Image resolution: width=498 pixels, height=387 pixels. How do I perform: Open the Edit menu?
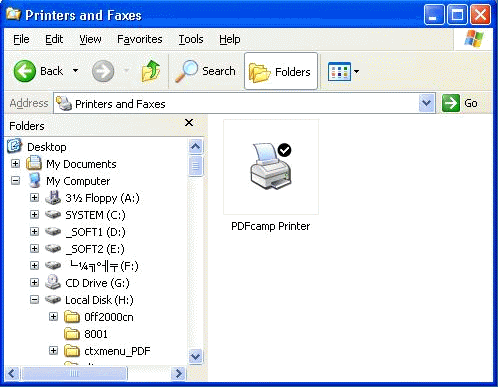pos(54,39)
